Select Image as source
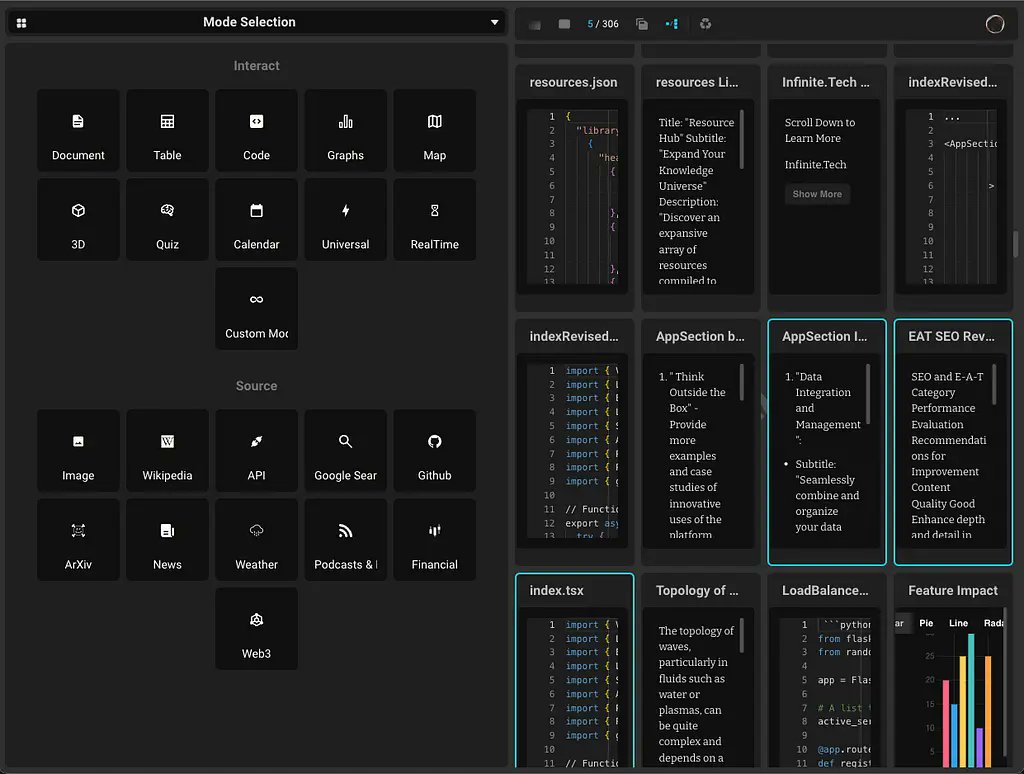Viewport: 1024px width, 774px height. [78, 451]
